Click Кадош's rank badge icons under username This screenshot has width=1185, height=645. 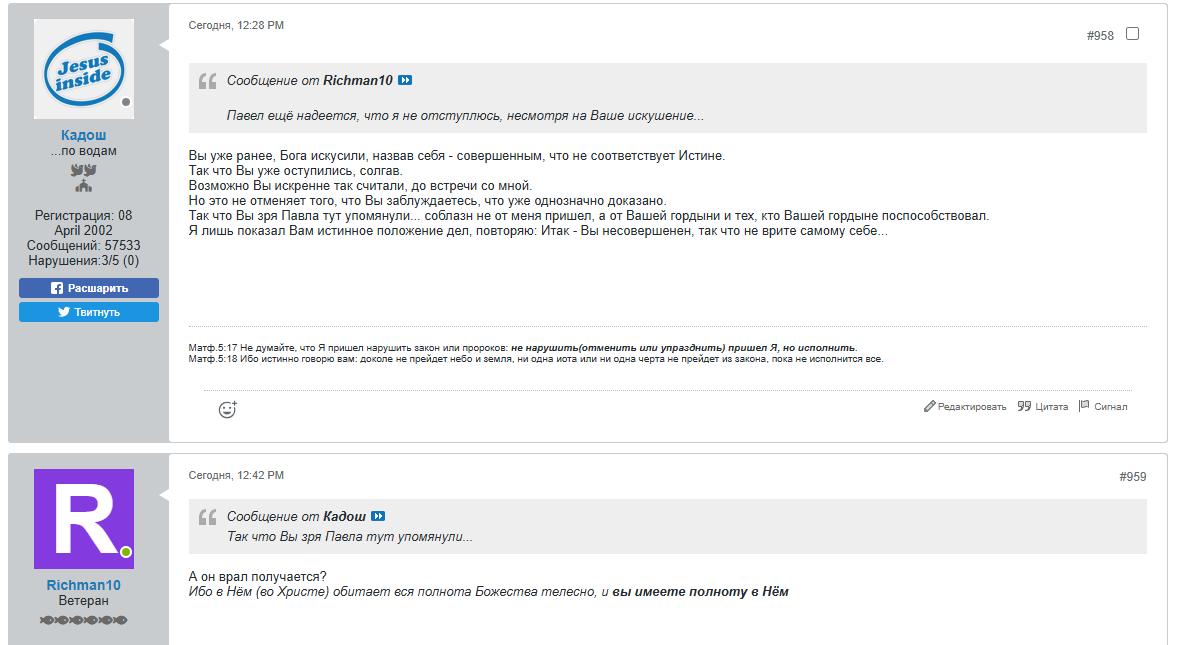pyautogui.click(x=83, y=177)
